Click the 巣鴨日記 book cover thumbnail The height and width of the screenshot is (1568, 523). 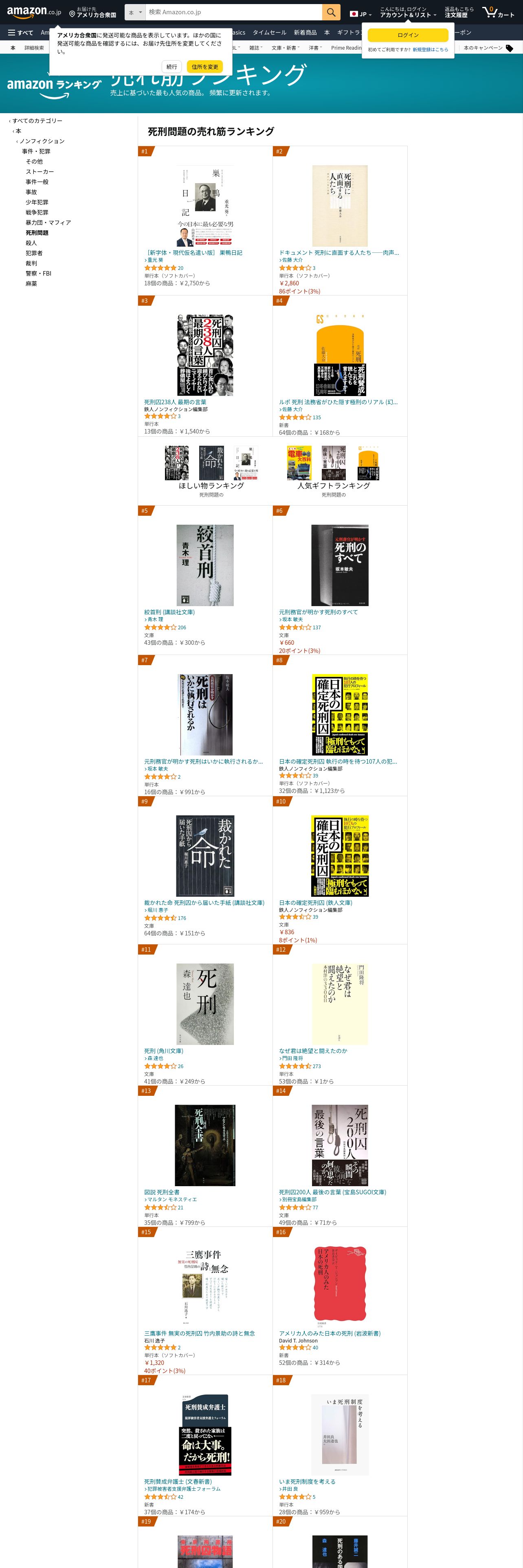pyautogui.click(x=205, y=206)
